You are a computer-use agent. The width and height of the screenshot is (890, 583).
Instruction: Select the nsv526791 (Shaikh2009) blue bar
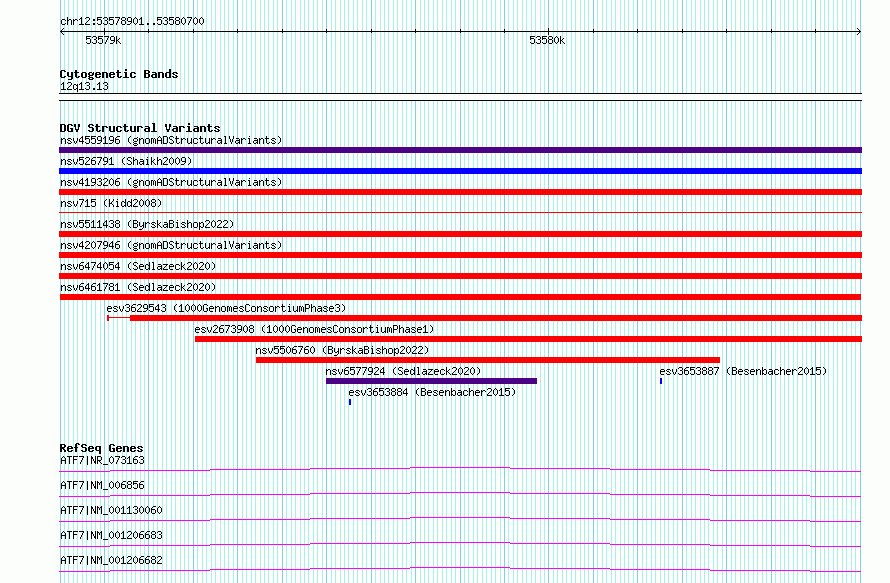(460, 171)
